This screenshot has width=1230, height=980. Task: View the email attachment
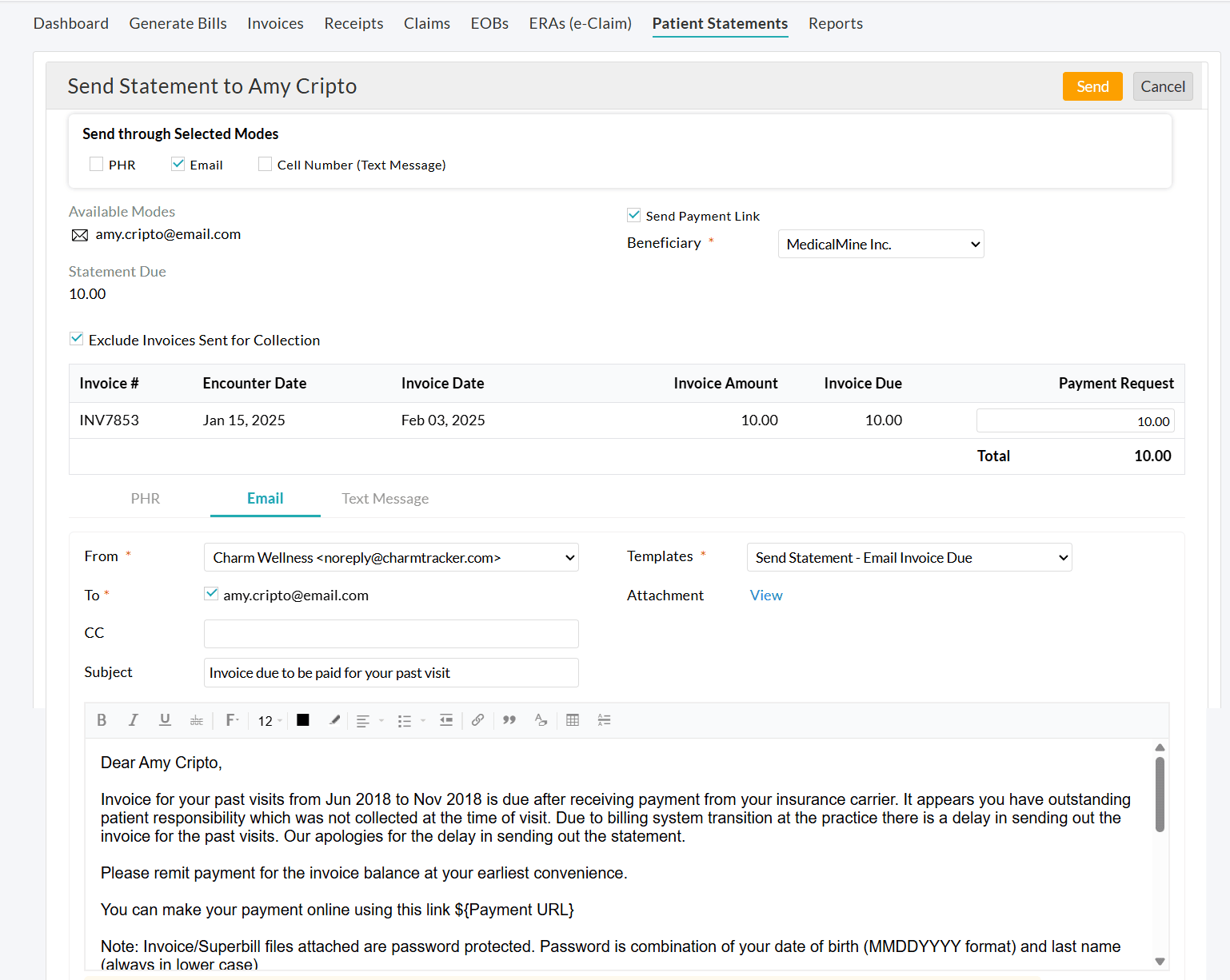point(765,595)
